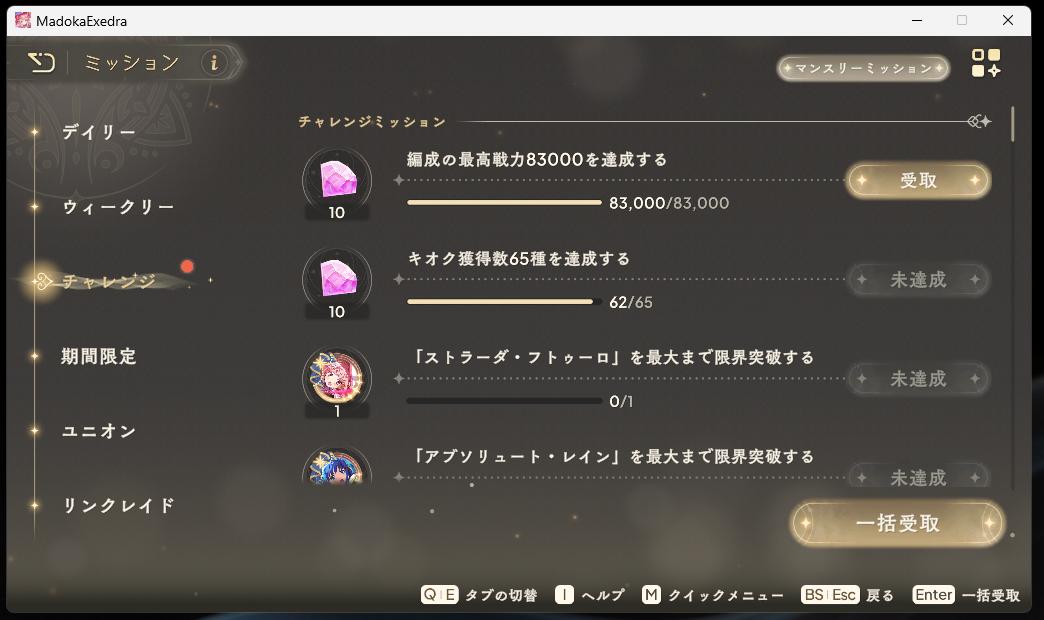Click the back arrow icon beside ミッション
The width and height of the screenshot is (1044, 620).
coord(41,63)
